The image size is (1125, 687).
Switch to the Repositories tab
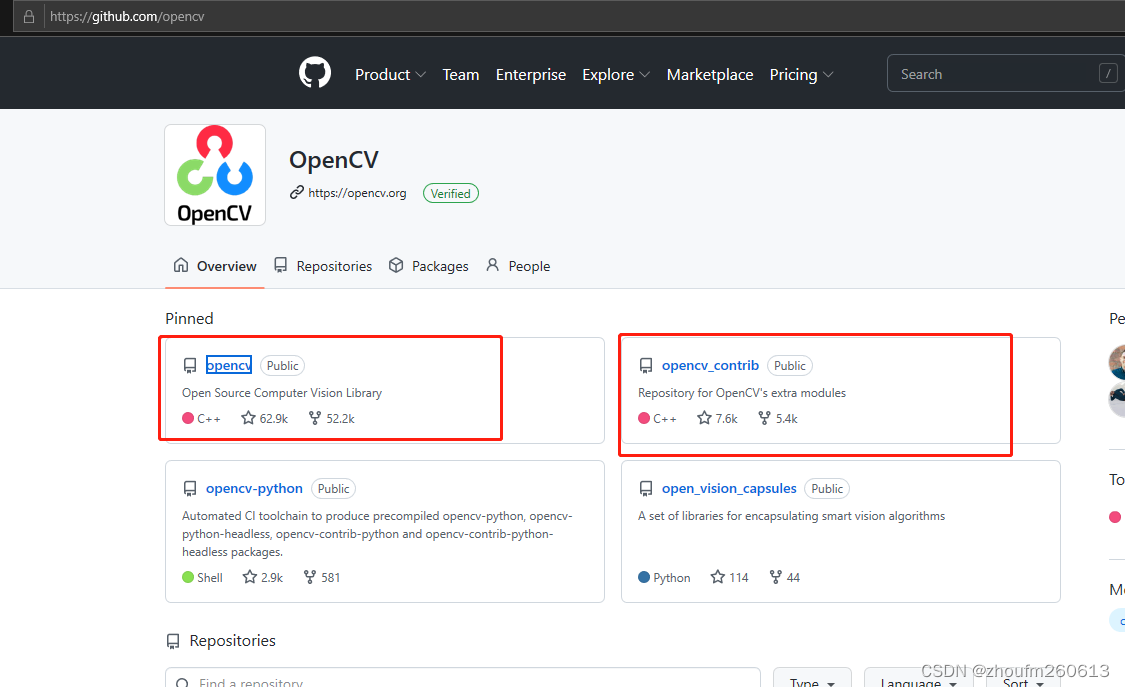[x=334, y=265]
